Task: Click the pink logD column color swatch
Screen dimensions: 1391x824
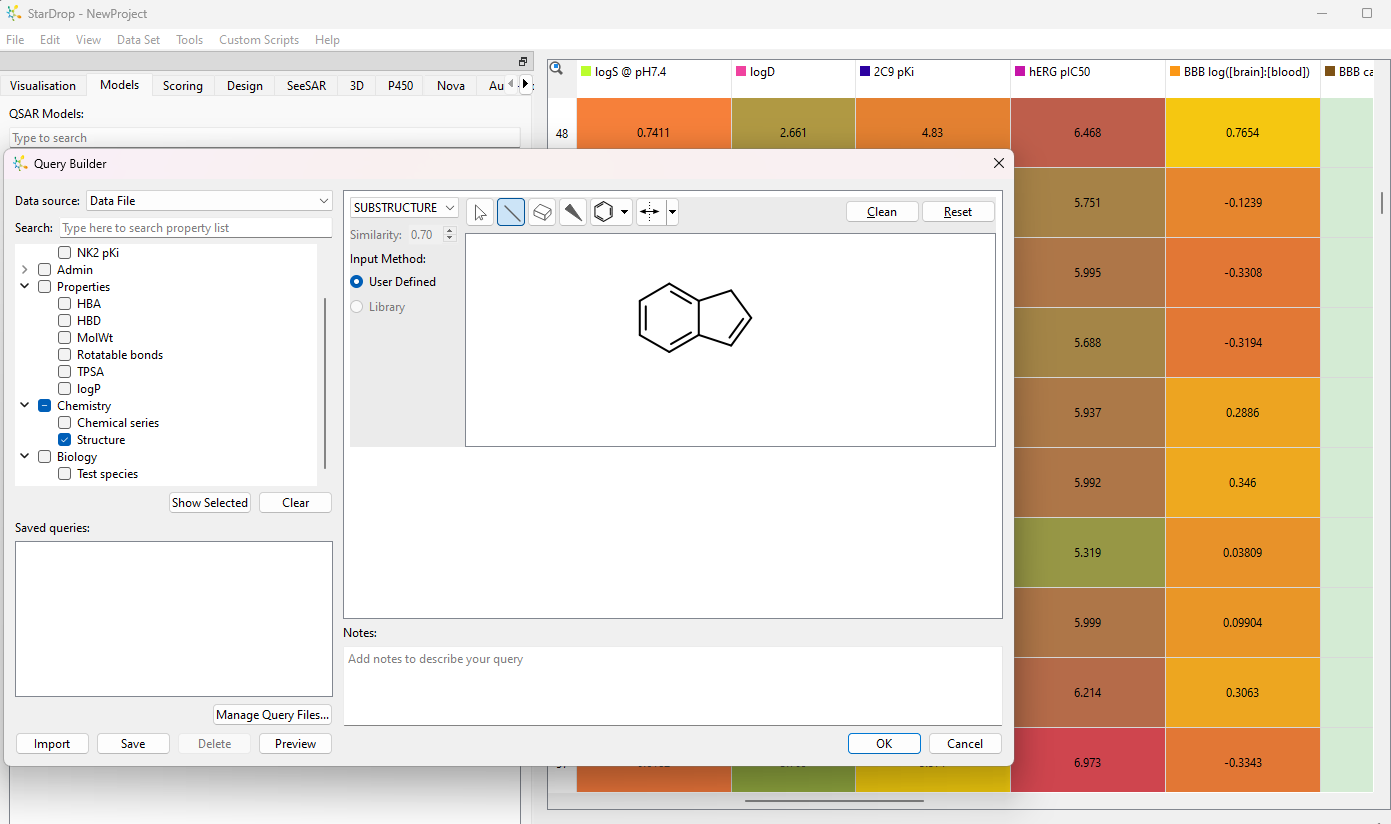Action: point(741,72)
